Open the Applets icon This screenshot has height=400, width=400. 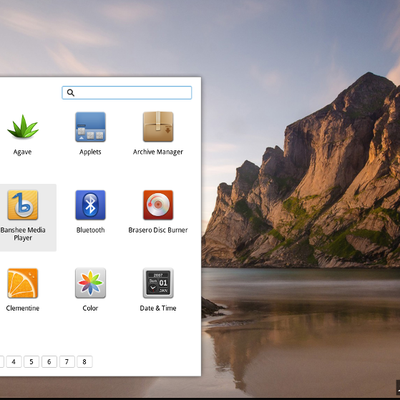[90, 127]
